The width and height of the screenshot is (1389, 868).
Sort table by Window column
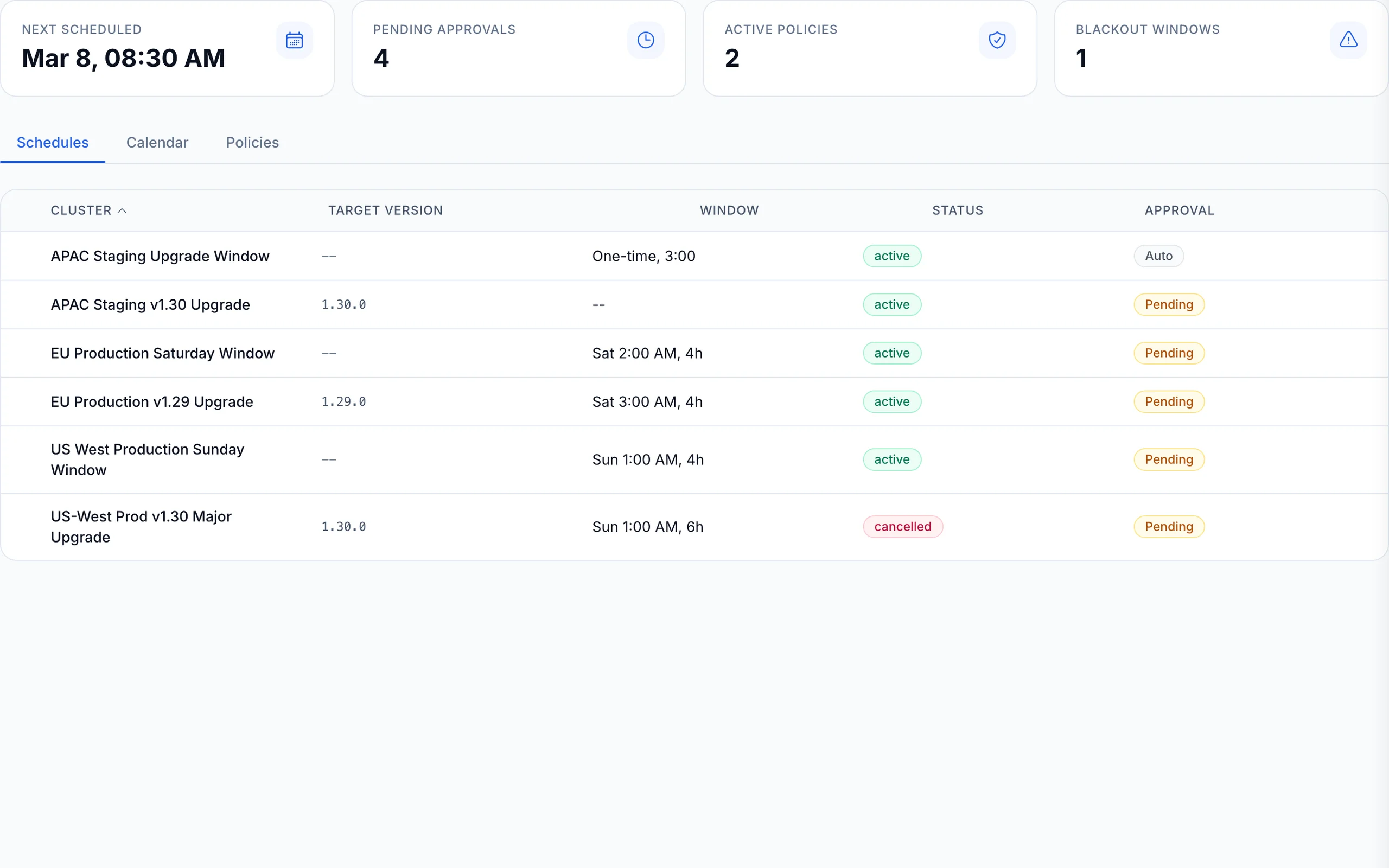tap(729, 210)
